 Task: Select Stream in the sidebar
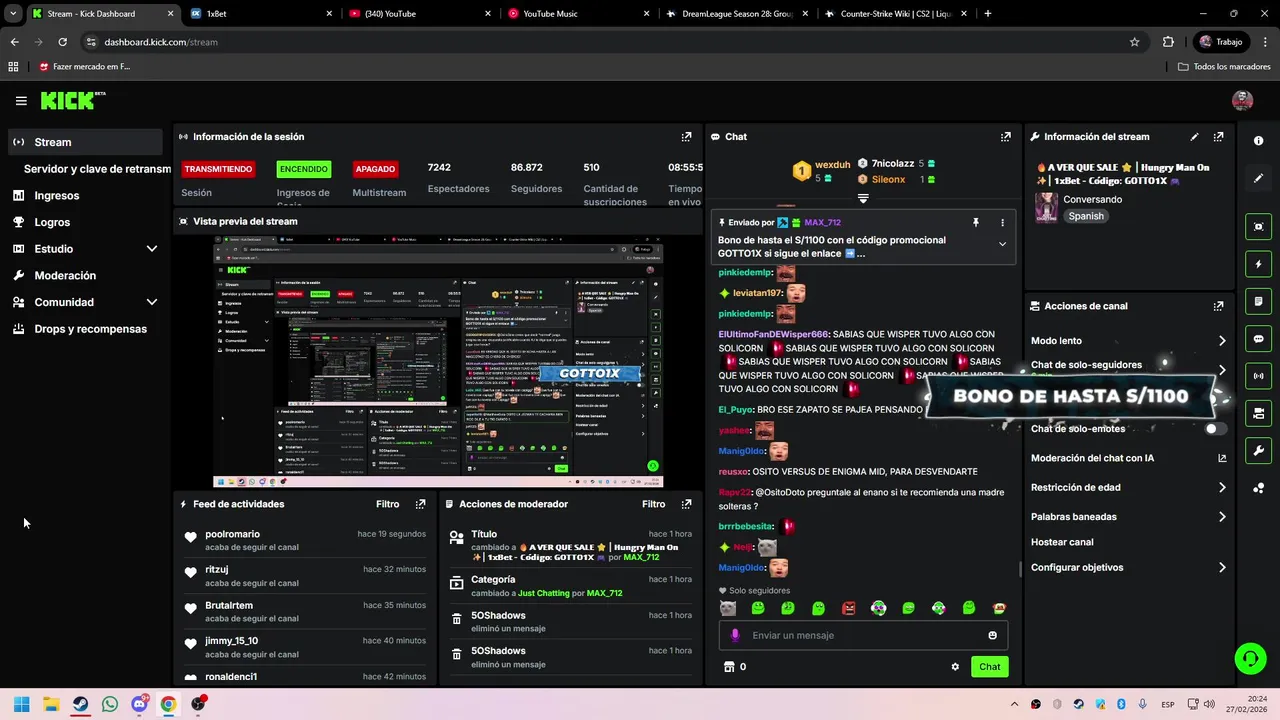85,142
